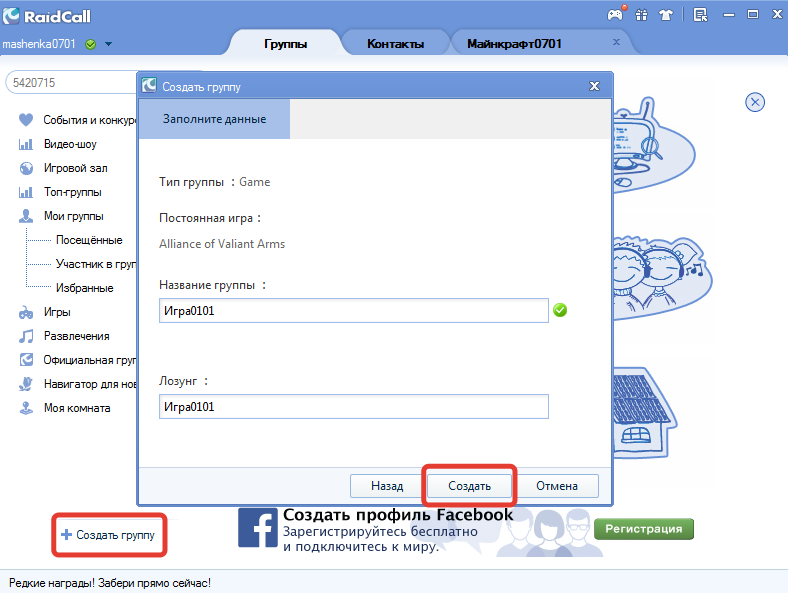788x593 pixels.
Task: Expand the mashenka0701 status dropdown arrow
Action: (x=108, y=44)
